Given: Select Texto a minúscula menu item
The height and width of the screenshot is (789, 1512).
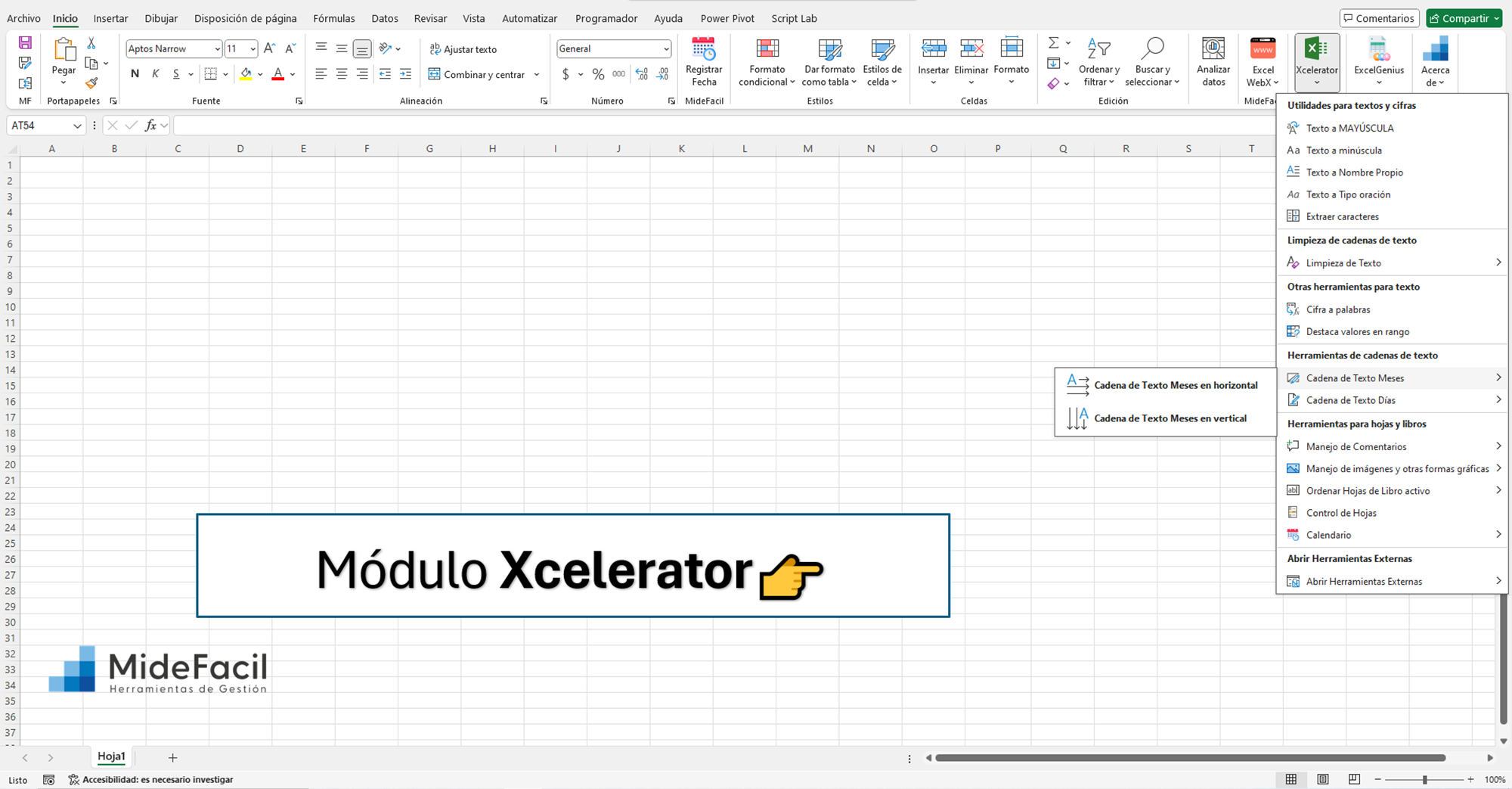Looking at the screenshot, I should tap(1392, 150).
